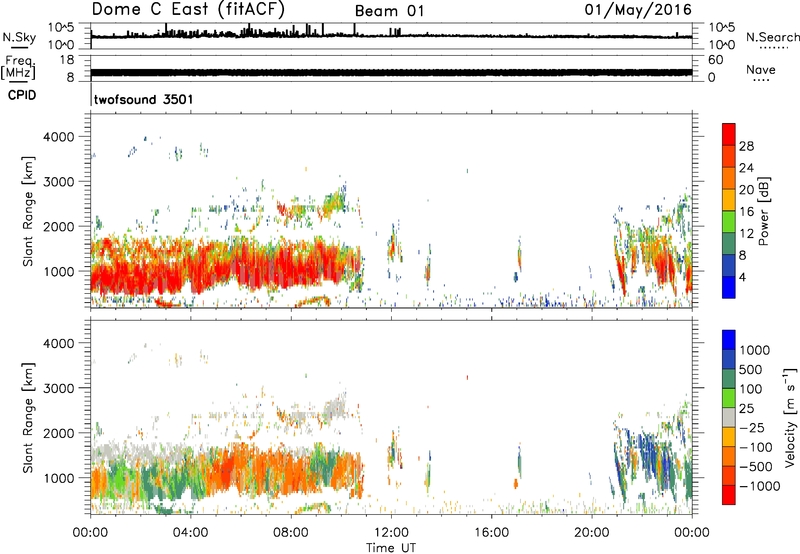Click the 'Power [dB]' colorbar label
800x554 pixels.
(x=764, y=211)
